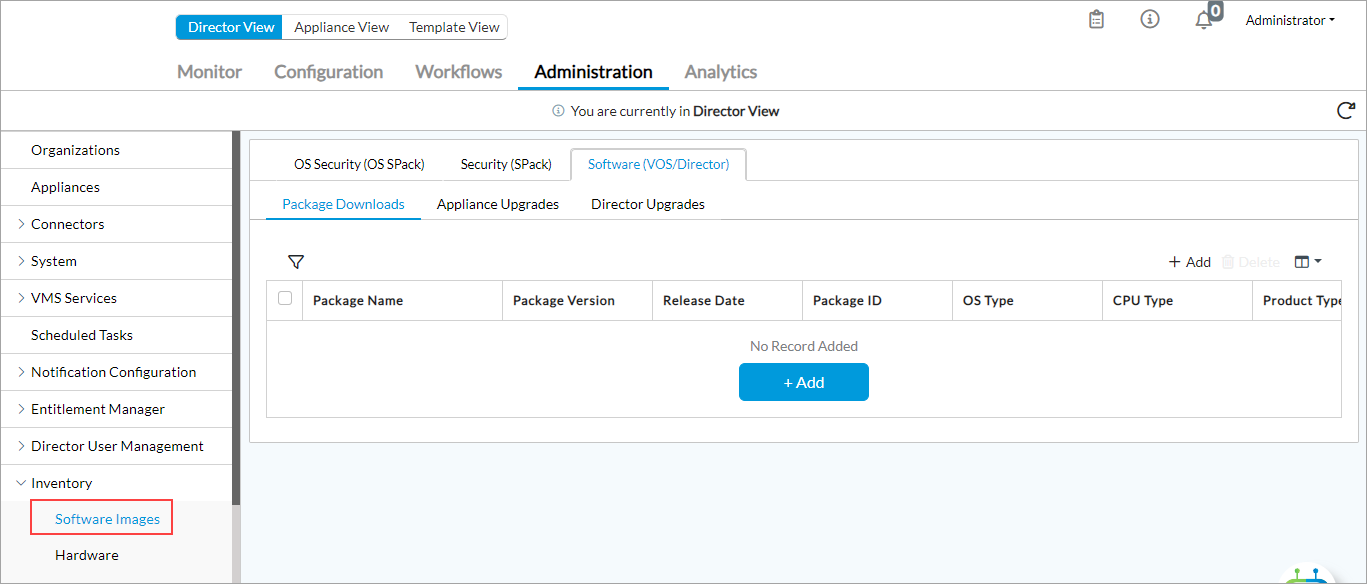Switch to Appliance View
This screenshot has height=584, width=1367.
point(341,27)
